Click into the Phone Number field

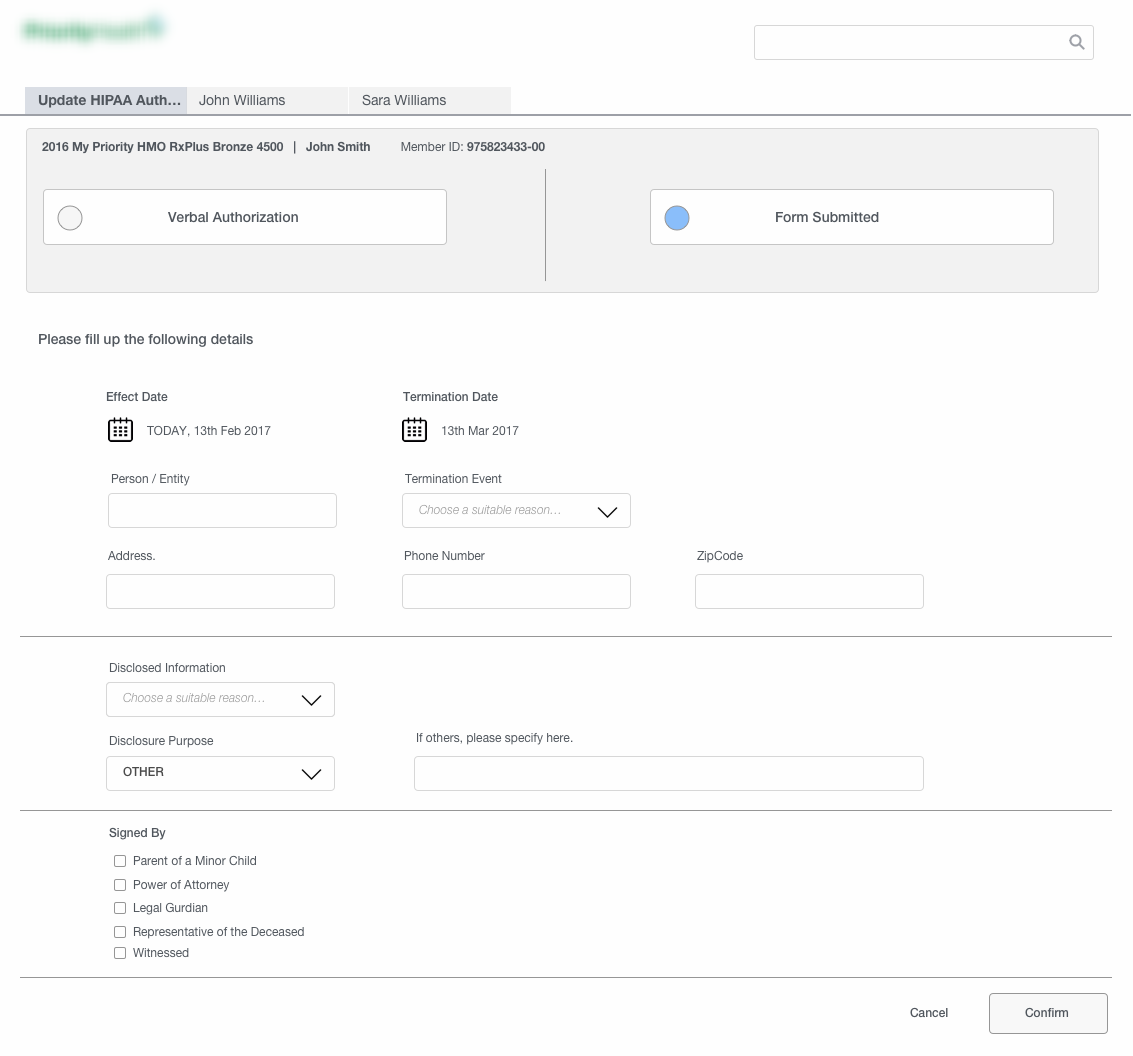click(x=516, y=591)
